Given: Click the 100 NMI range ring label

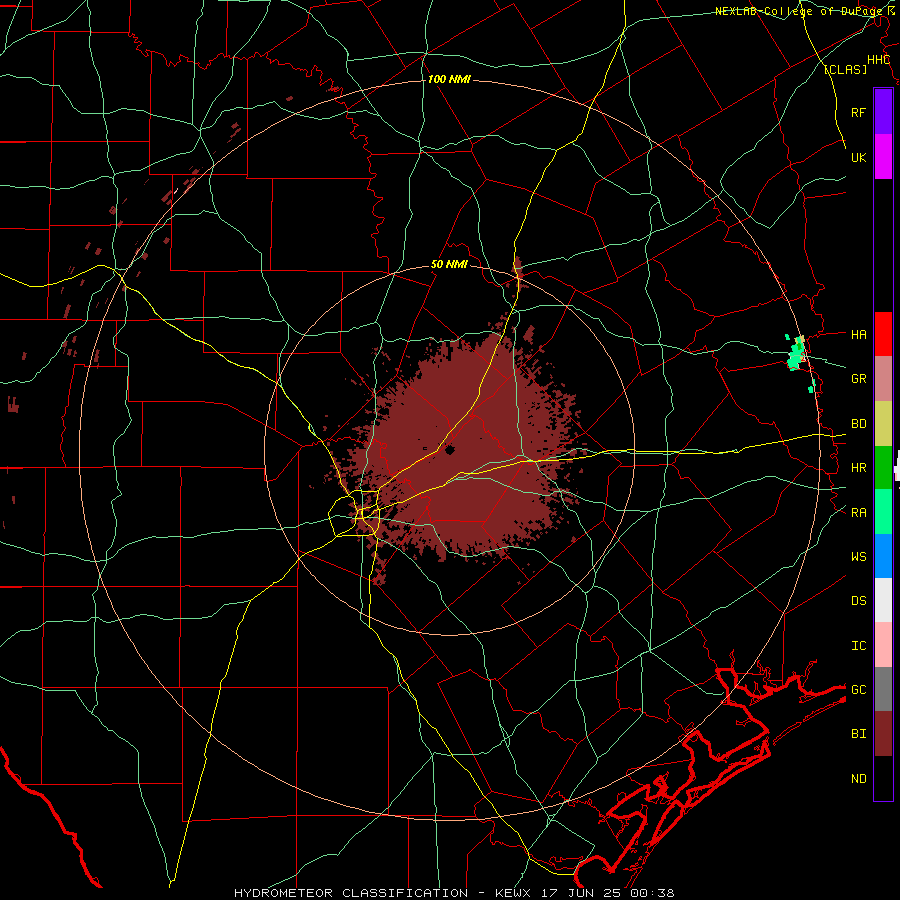Looking at the screenshot, I should tap(449, 79).
